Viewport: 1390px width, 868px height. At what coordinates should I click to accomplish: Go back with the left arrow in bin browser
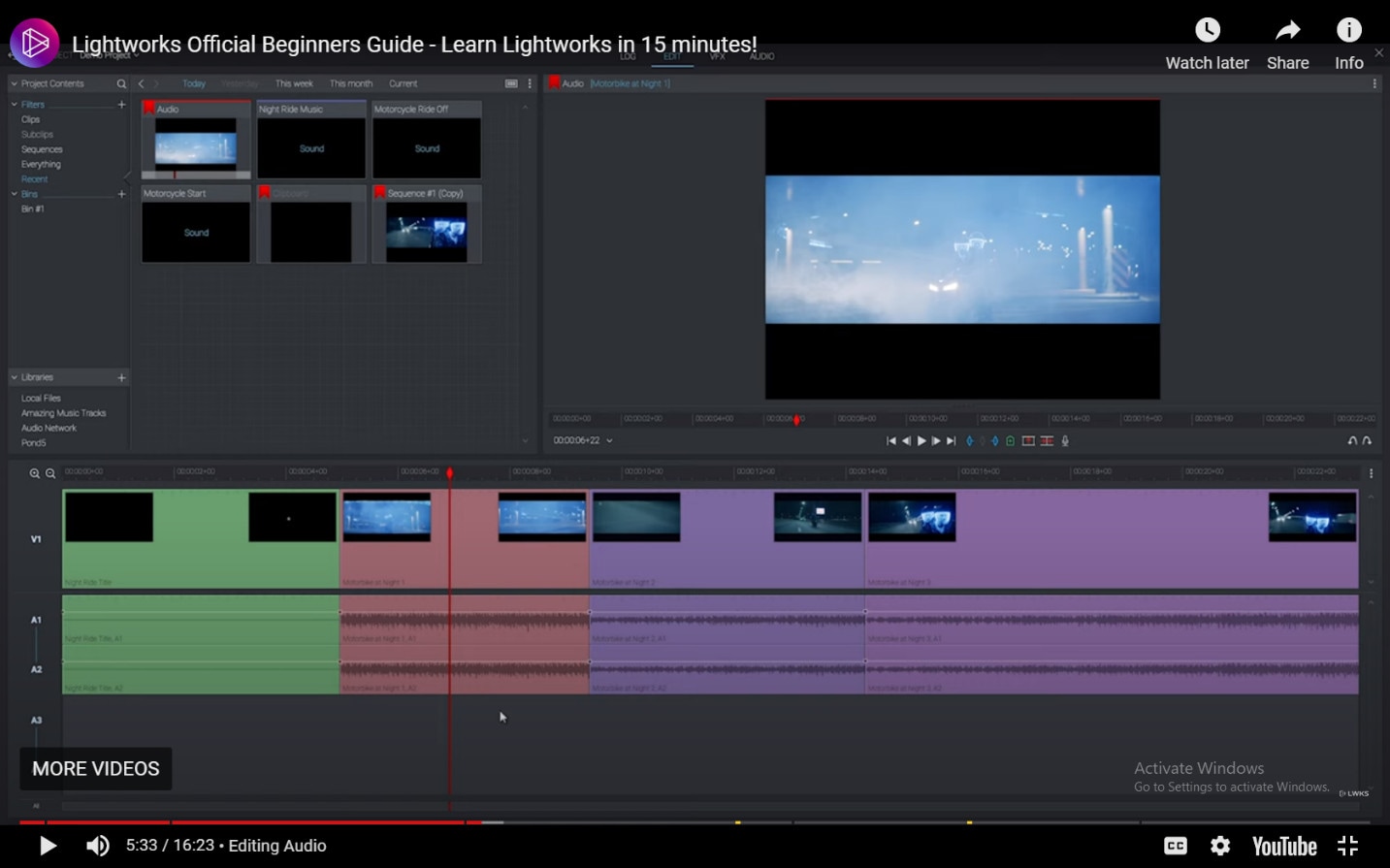141,84
